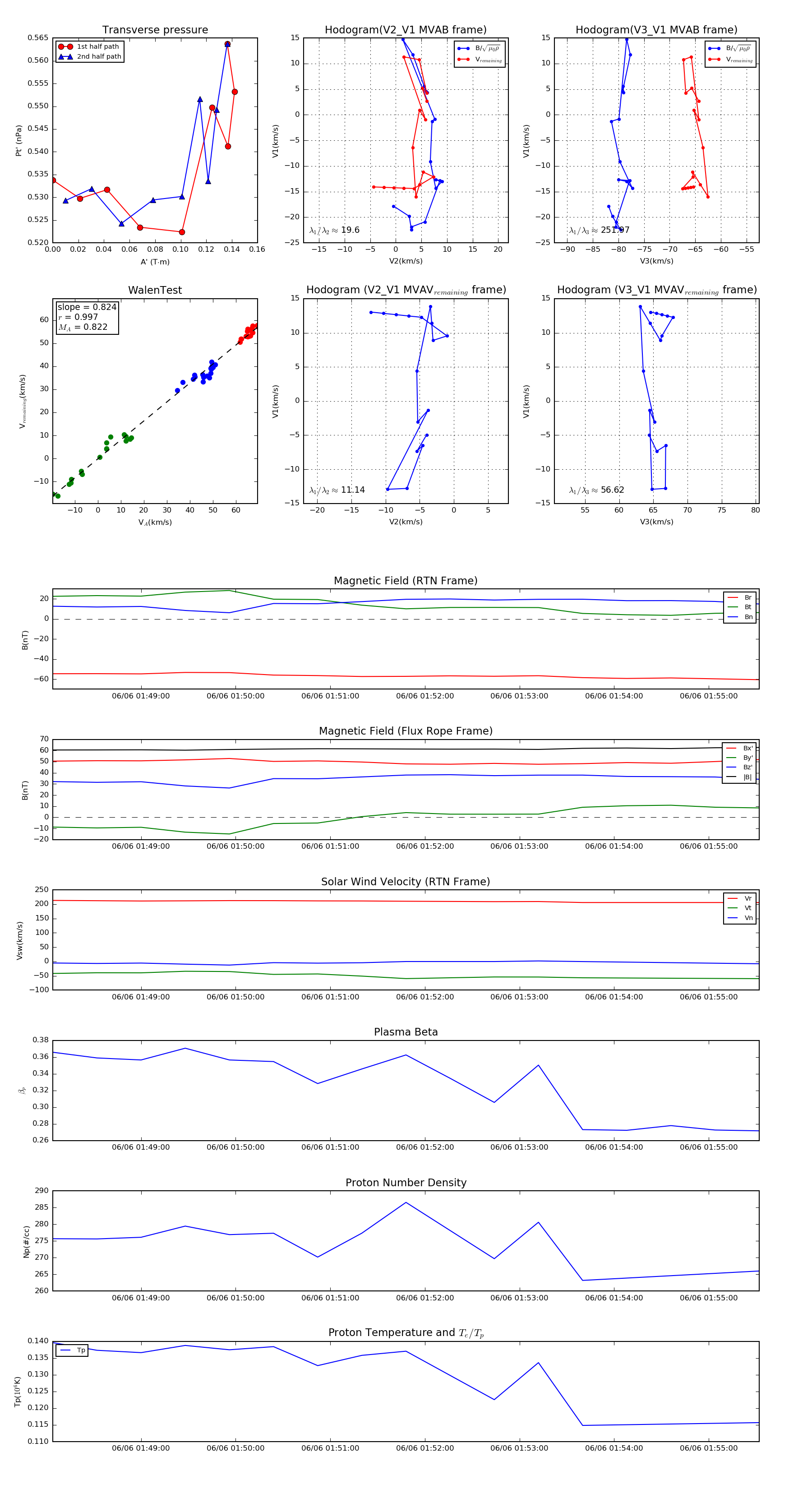The height and width of the screenshot is (1489, 812).
Task: Click the '2nd half path' legend entry
Action: [90, 57]
